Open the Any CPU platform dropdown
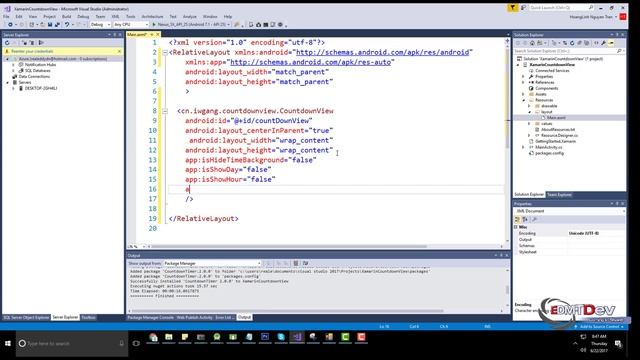The height and width of the screenshot is (360, 640). (x=130, y=24)
